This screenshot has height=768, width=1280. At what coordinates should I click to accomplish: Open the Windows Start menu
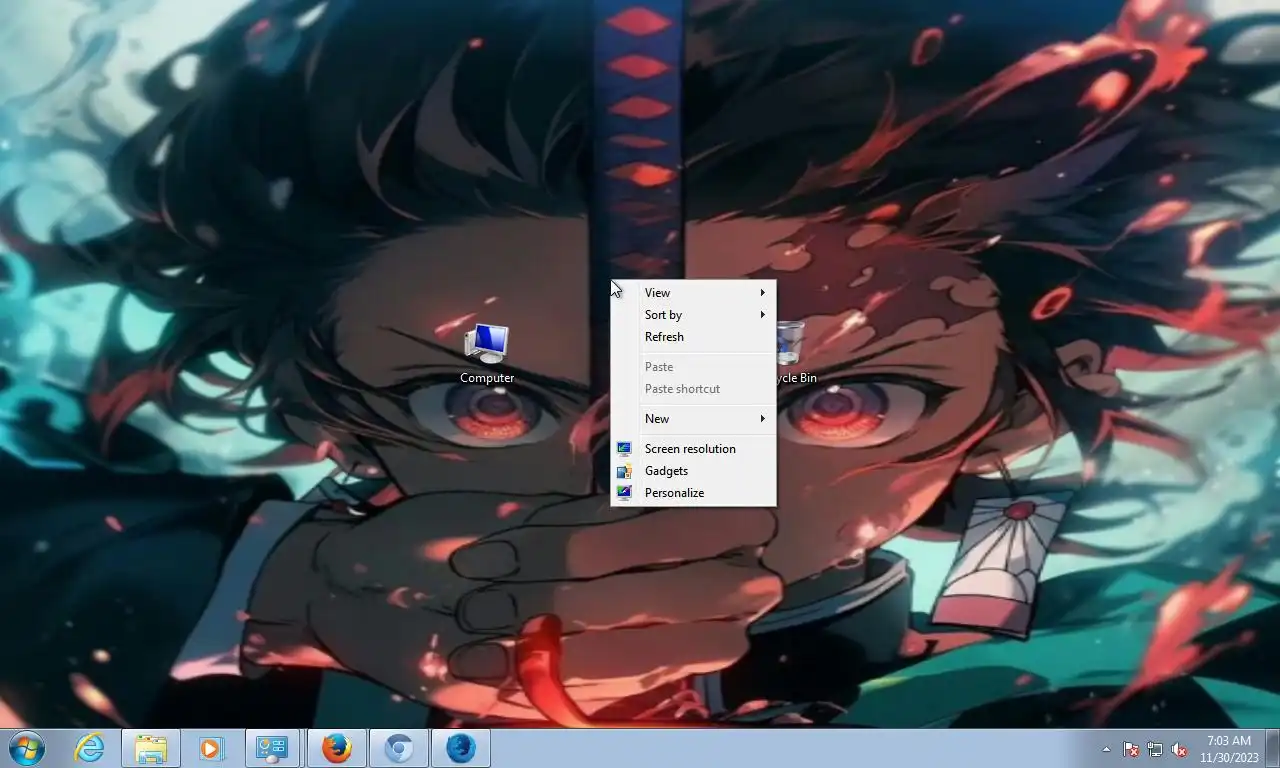point(26,748)
